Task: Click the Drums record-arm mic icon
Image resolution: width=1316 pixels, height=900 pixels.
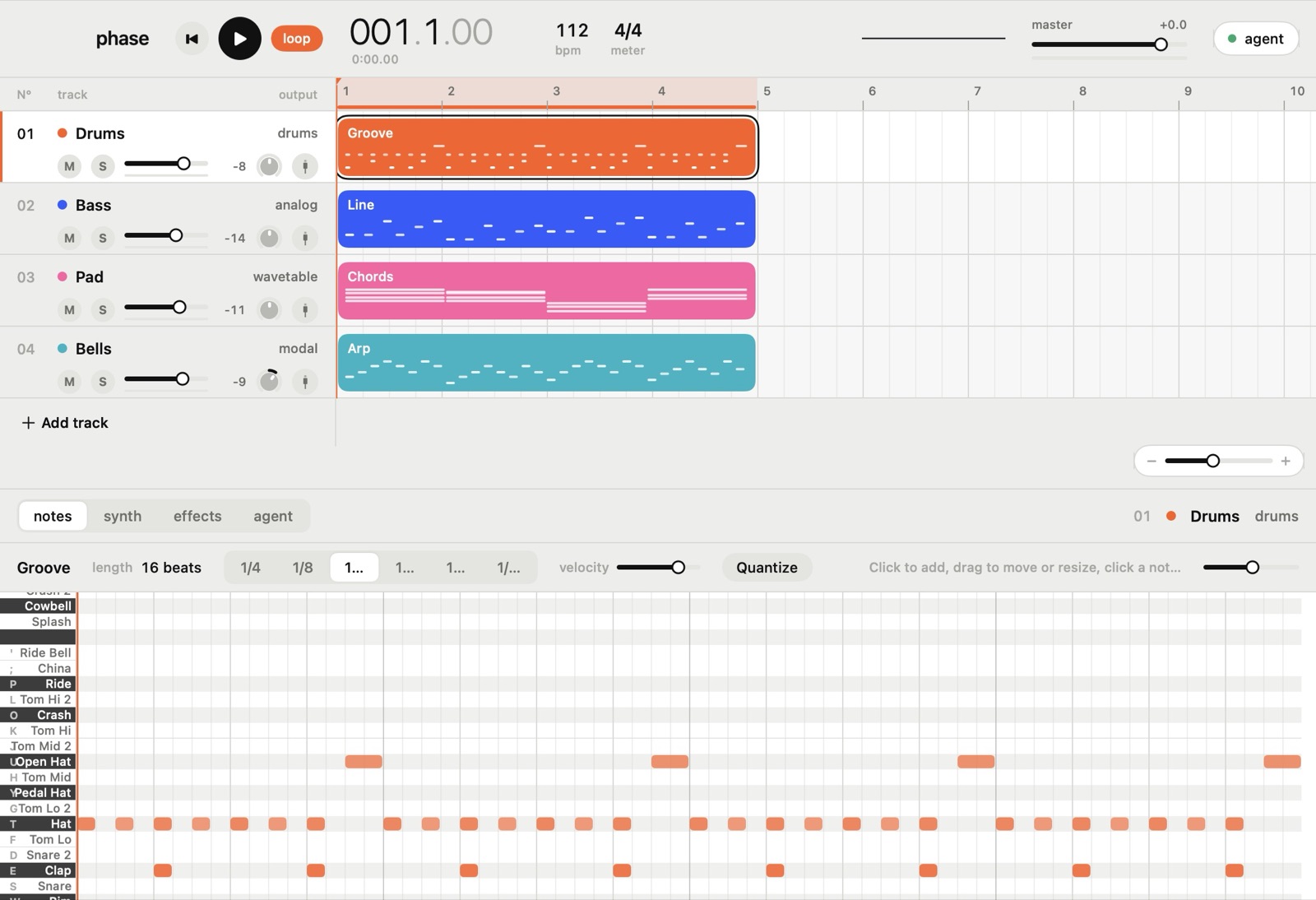Action: tap(305, 166)
